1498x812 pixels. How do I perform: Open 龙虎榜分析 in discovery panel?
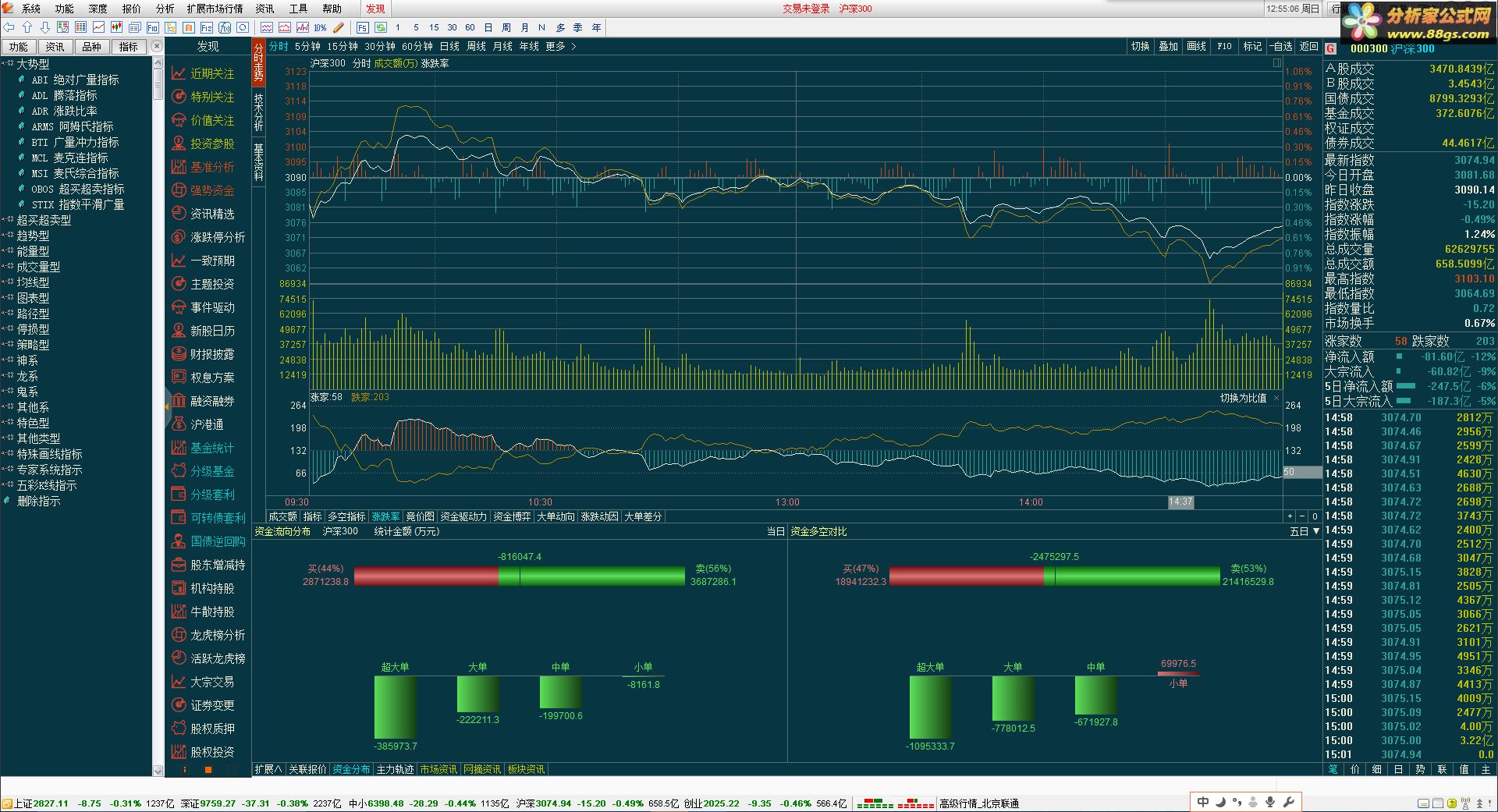point(218,635)
